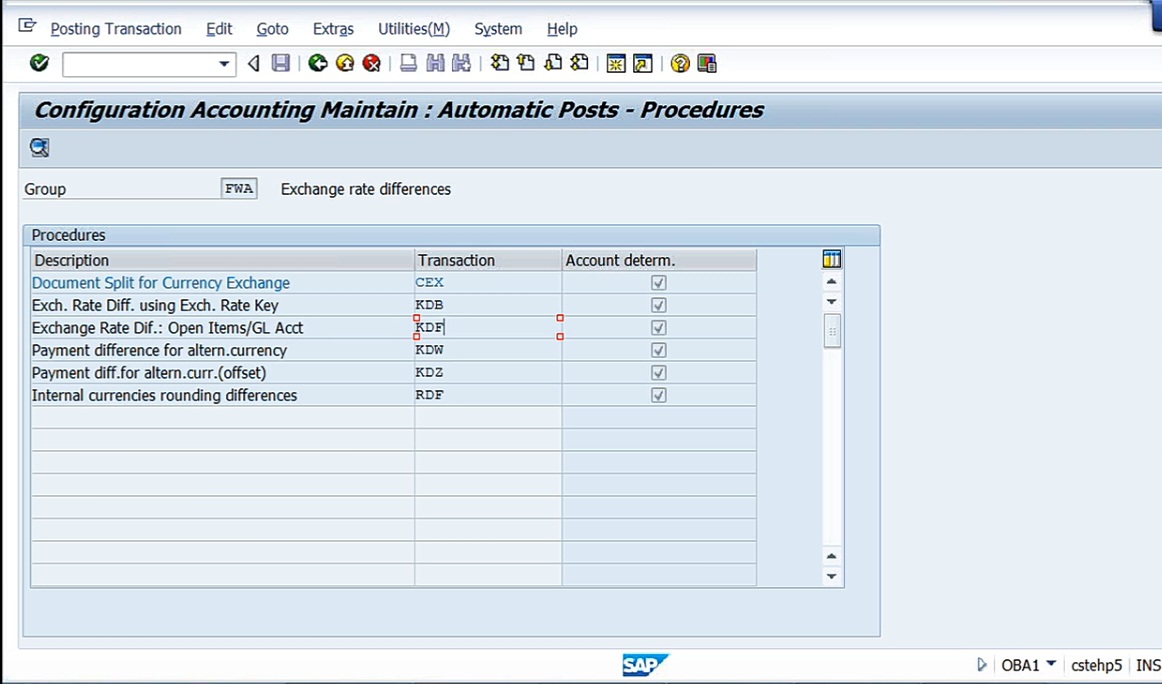Image resolution: width=1162 pixels, height=684 pixels.
Task: Click the Customize Local Layout icon
Action: click(706, 64)
